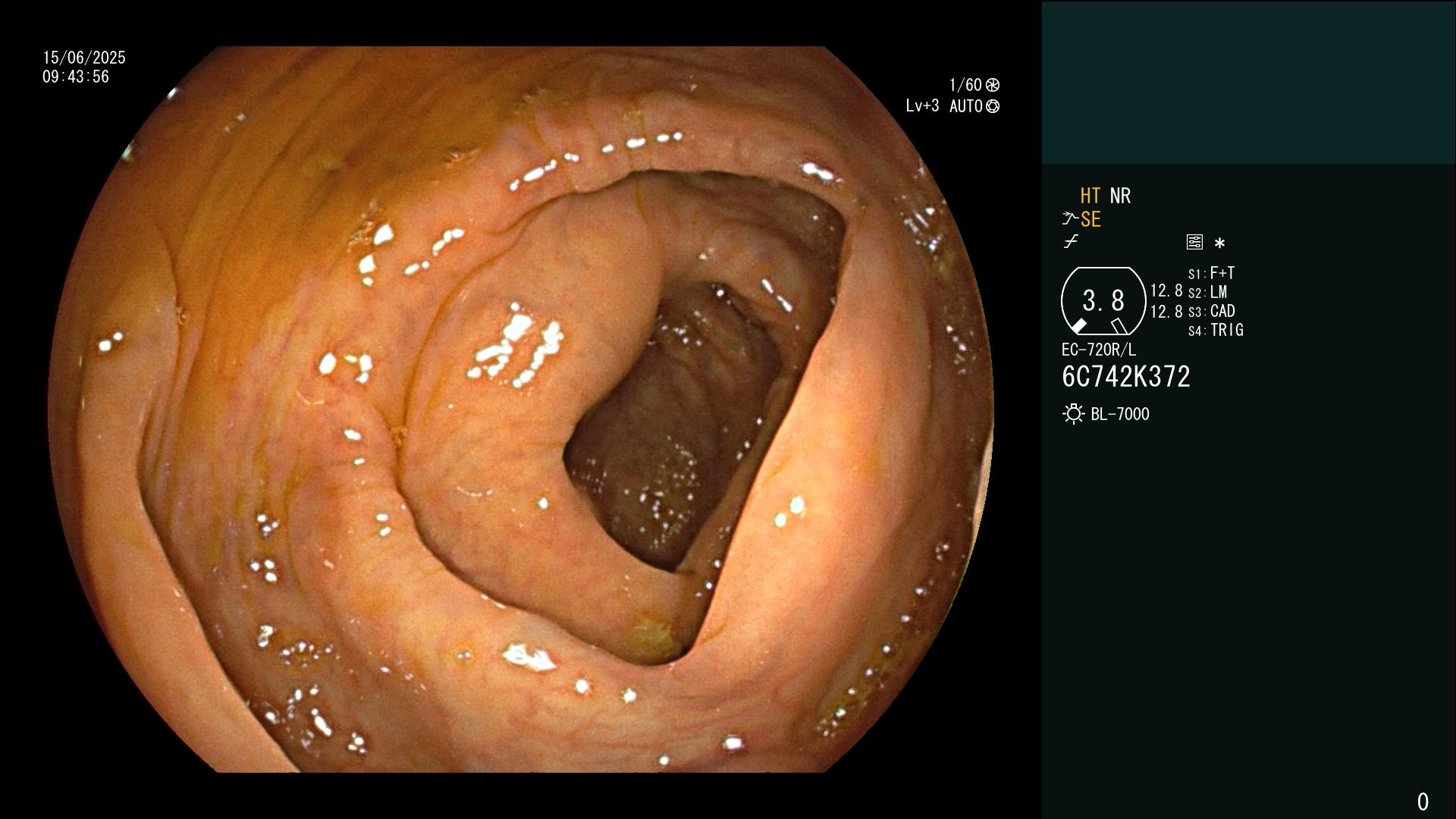
Task: Click the image counter 0 at bottom right
Action: coord(1423,802)
